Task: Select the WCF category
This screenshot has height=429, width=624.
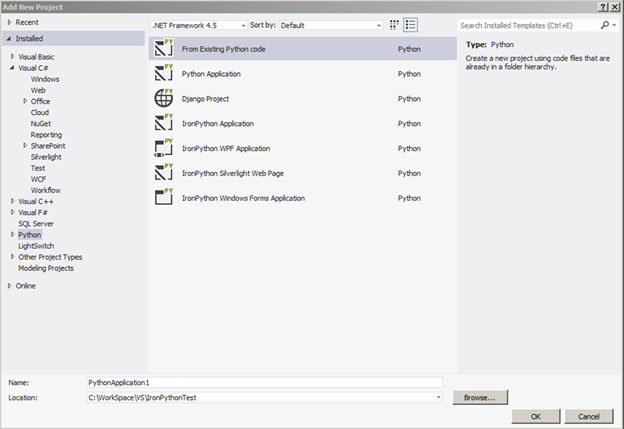Action: 39,179
